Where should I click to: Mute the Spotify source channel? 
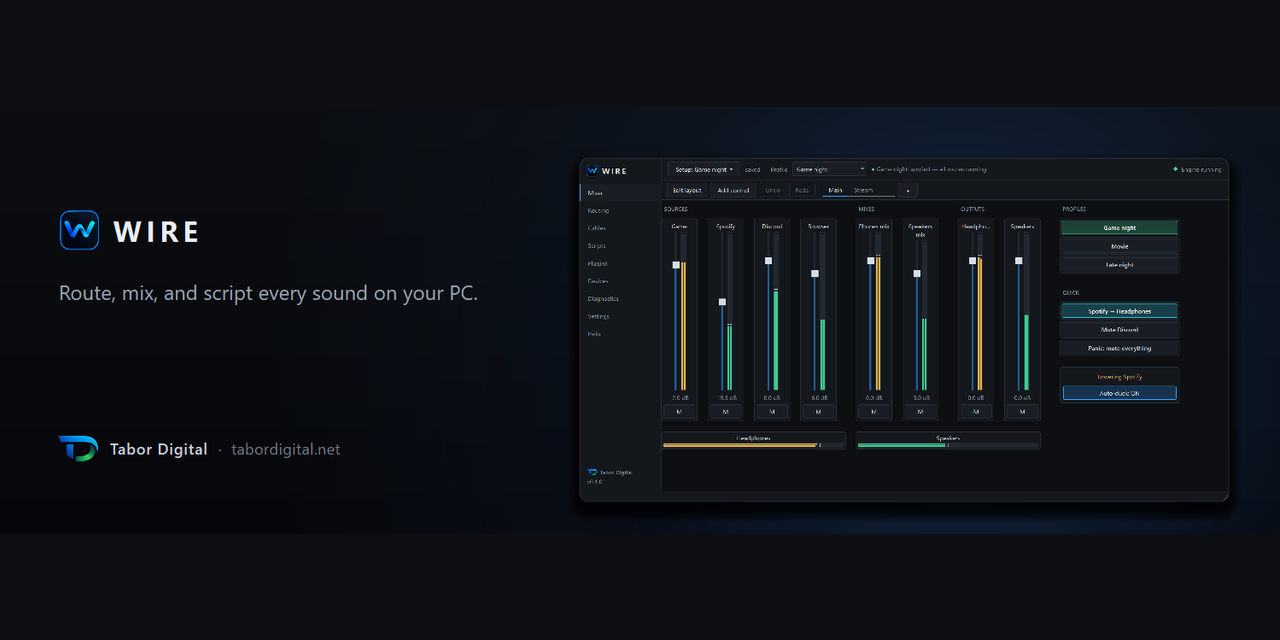pyautogui.click(x=726, y=411)
